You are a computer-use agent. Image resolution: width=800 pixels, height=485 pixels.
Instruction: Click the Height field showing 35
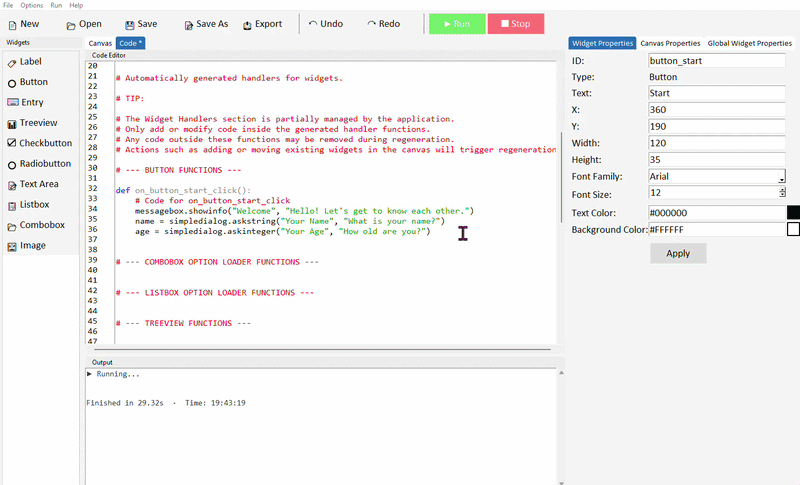(x=716, y=160)
